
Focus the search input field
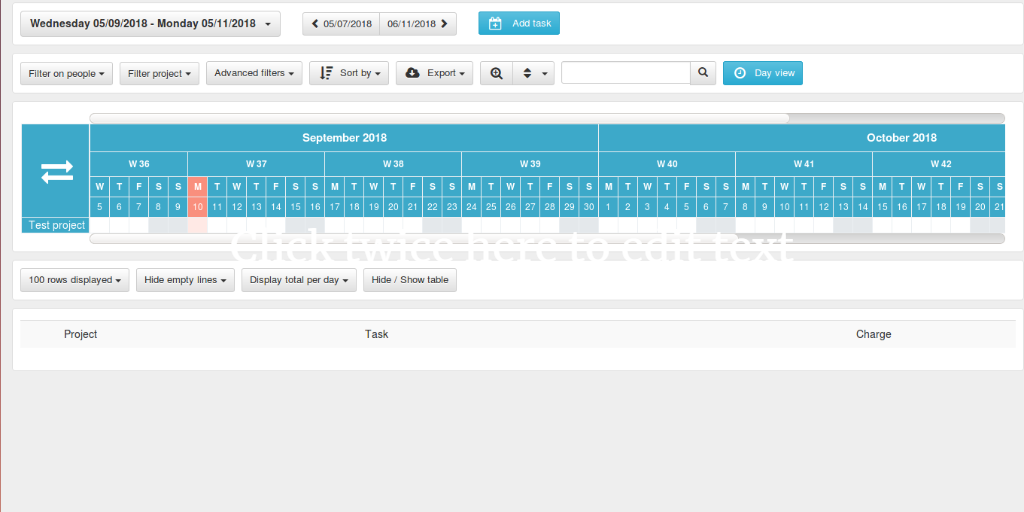pyautogui.click(x=626, y=72)
